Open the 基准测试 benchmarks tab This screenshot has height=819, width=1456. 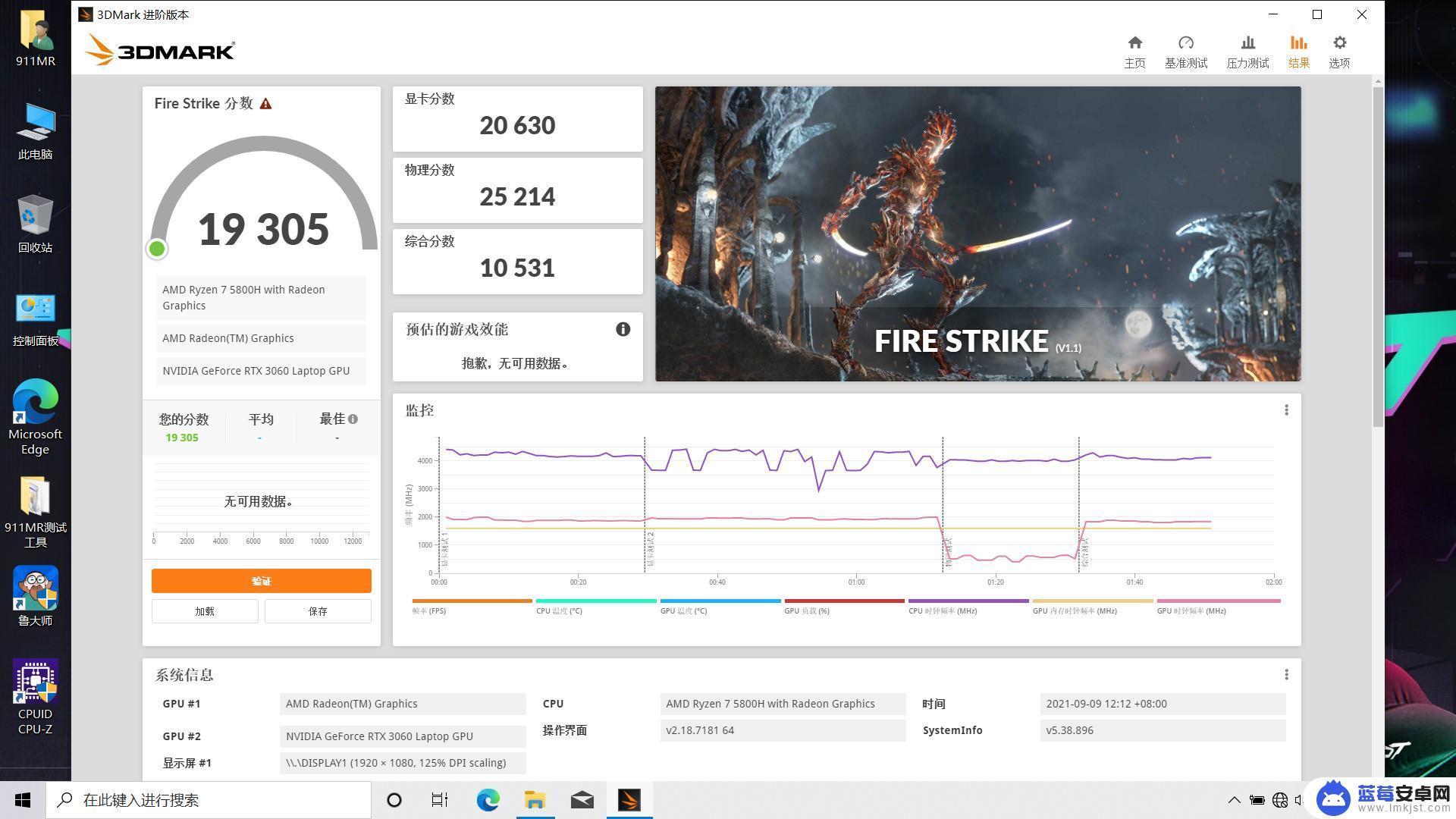[1186, 52]
